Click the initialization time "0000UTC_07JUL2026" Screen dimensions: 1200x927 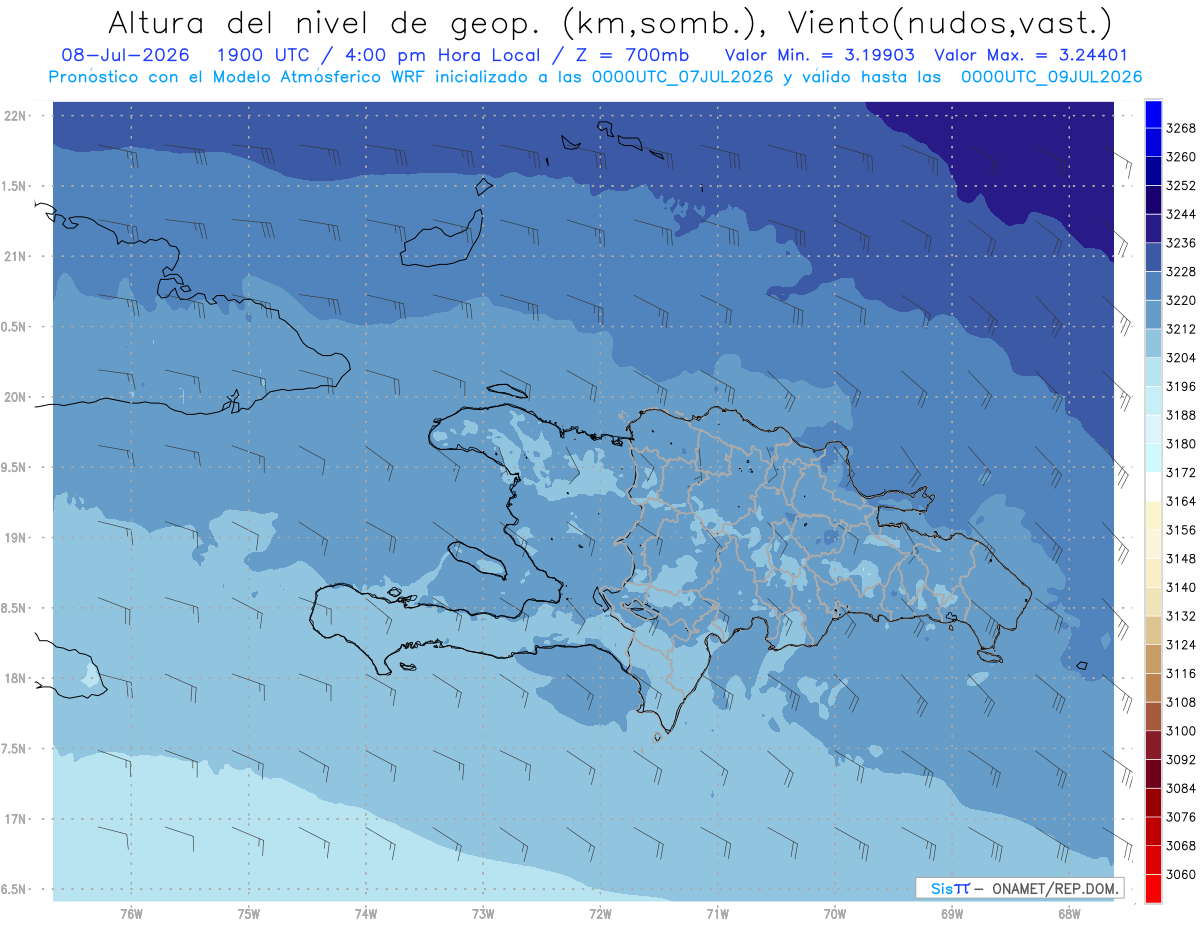(x=680, y=77)
